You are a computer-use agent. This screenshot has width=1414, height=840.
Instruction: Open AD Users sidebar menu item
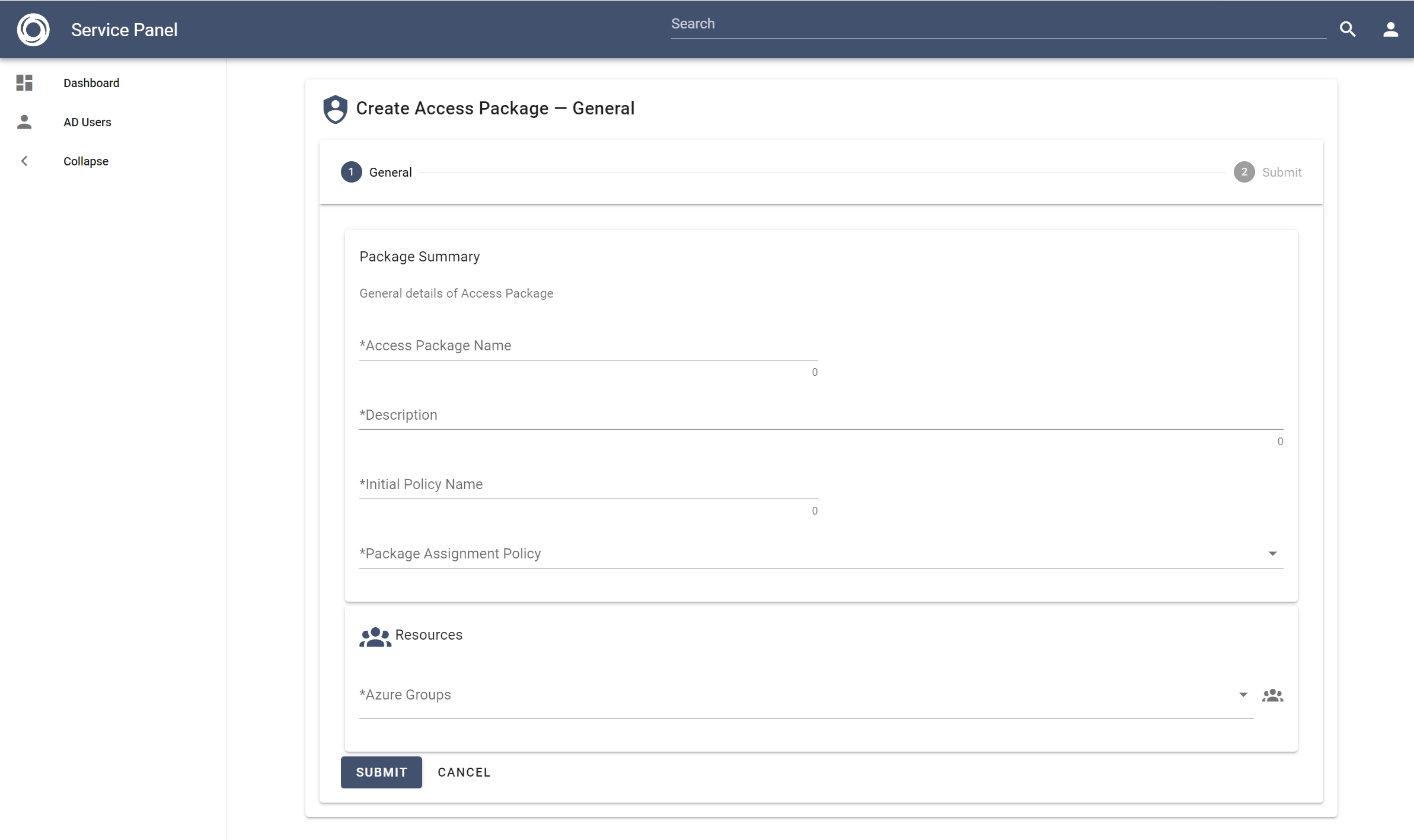pyautogui.click(x=87, y=122)
